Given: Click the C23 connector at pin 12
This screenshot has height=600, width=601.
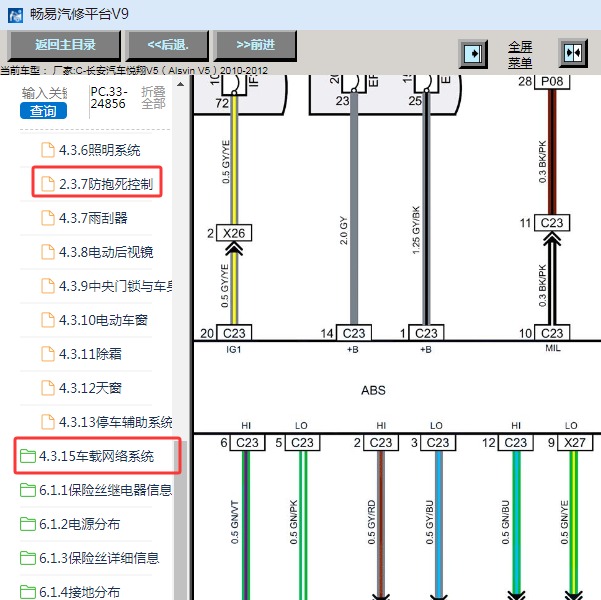Looking at the screenshot, I should click(x=516, y=443).
